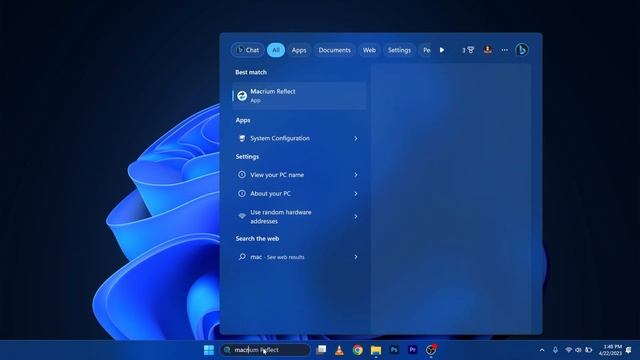Screen dimensions: 640x360
Task: Open Task View on the taskbar
Action: [322, 350]
